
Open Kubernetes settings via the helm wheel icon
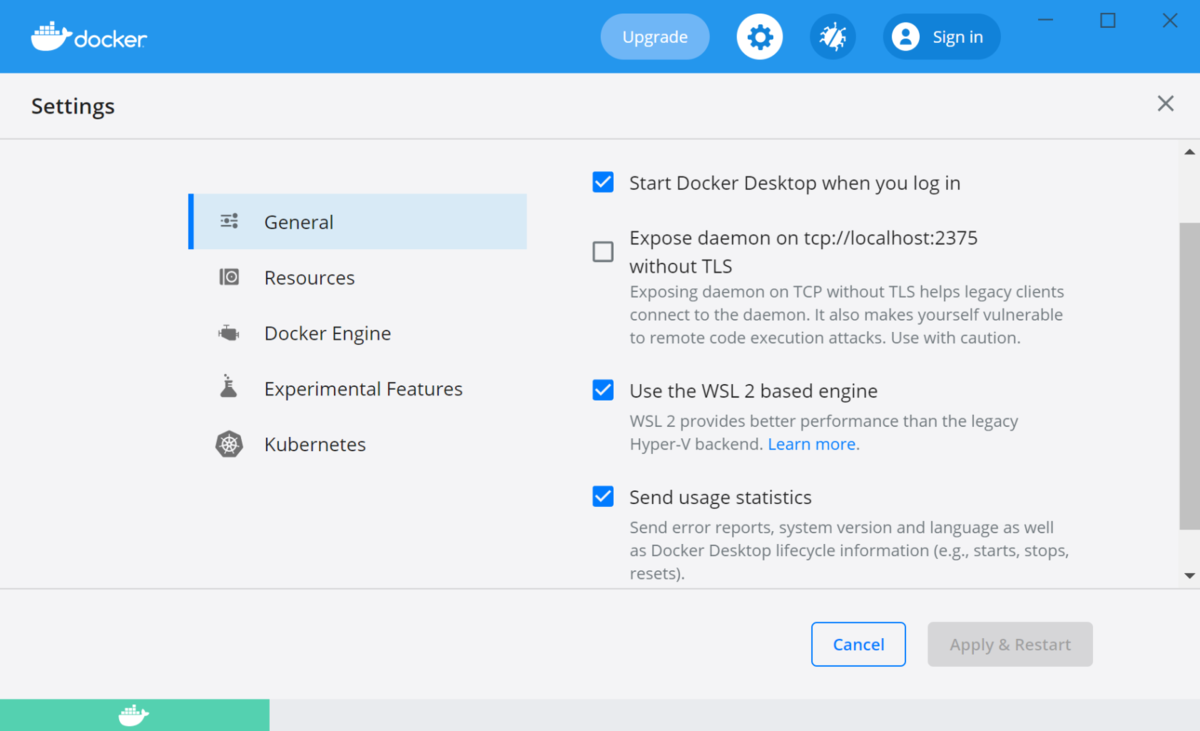click(x=229, y=444)
